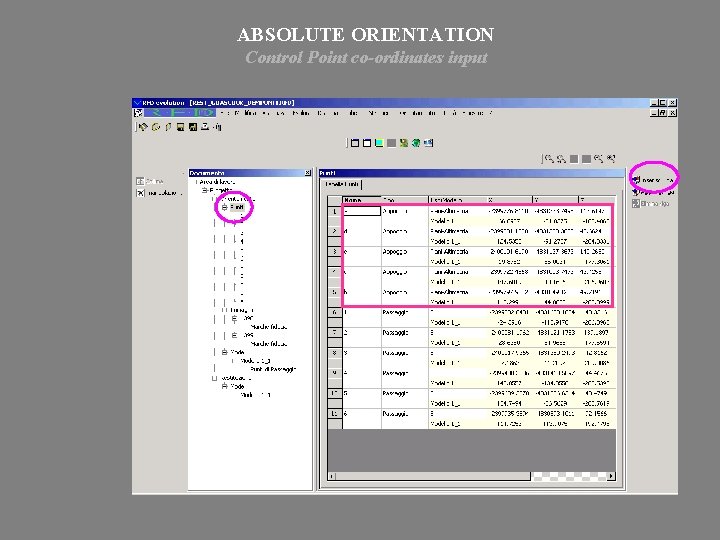Viewport: 720px width, 540px height.
Task: Click the blue monitor icon in center toolbar
Action: click(428, 143)
